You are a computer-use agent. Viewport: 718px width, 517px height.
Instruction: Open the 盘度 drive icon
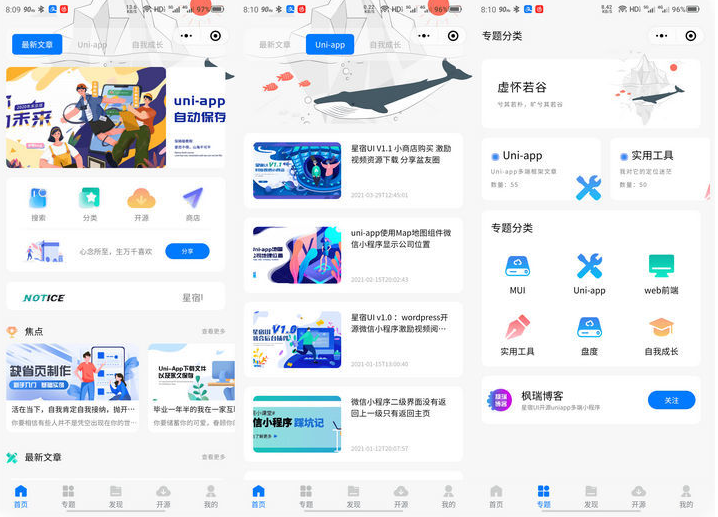point(589,327)
